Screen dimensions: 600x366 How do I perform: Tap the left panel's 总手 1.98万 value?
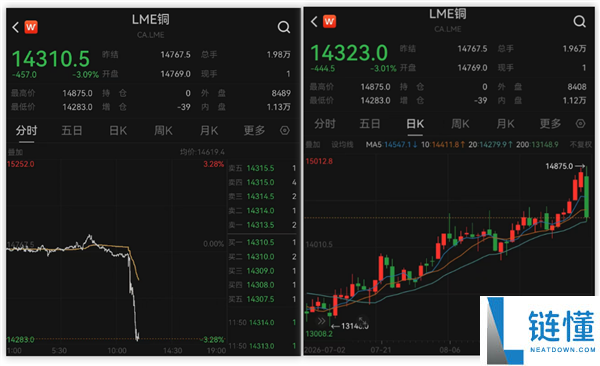279,55
